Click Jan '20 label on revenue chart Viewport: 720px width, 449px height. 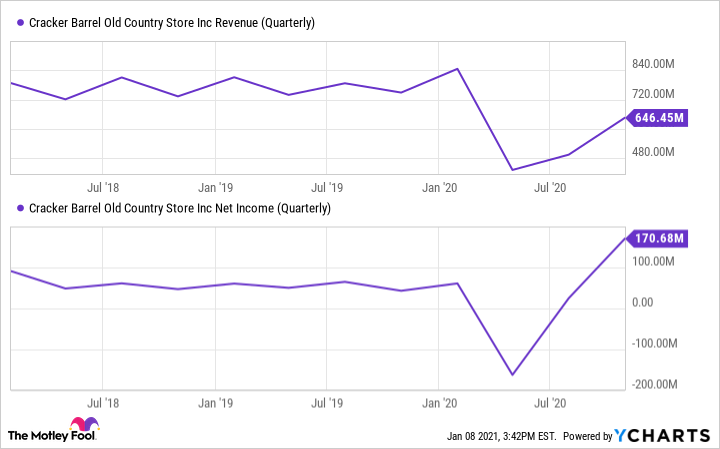coord(440,187)
